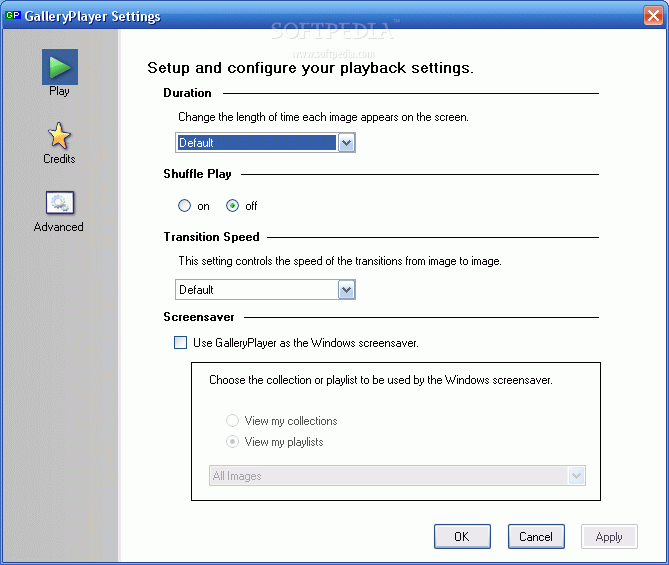Turn Shuffle Play off
The width and height of the screenshot is (669, 565).
232,206
